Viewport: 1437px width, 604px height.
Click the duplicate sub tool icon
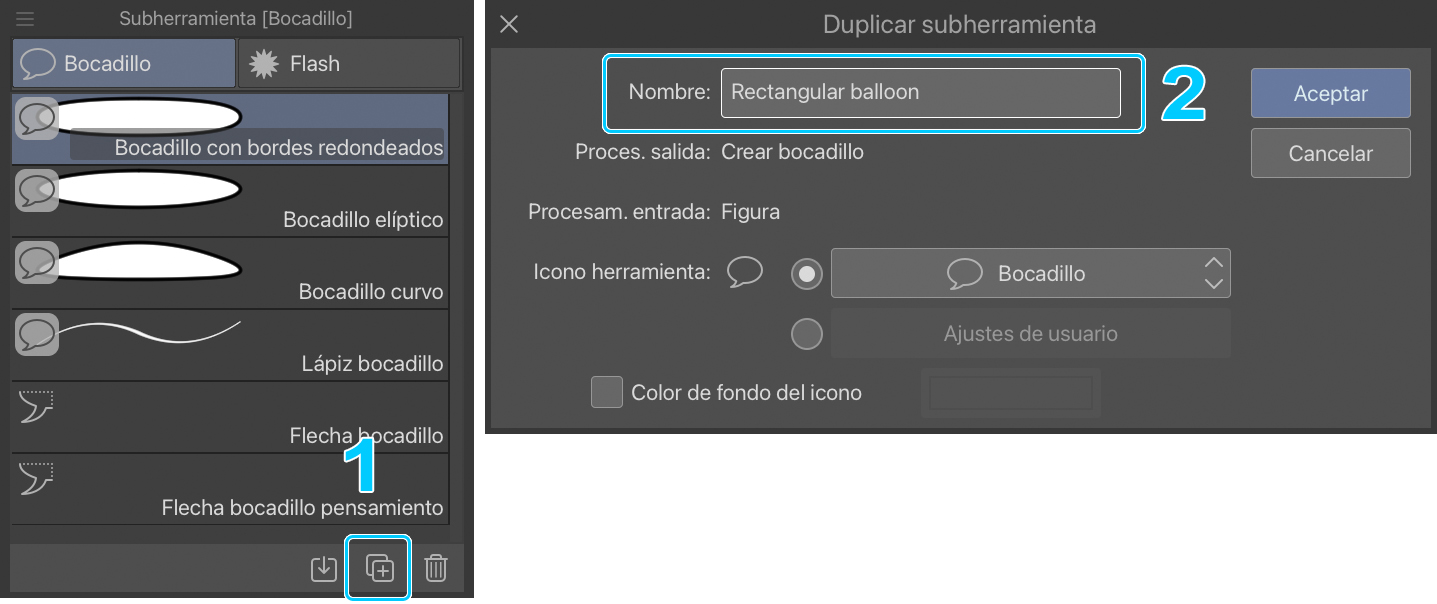click(379, 568)
